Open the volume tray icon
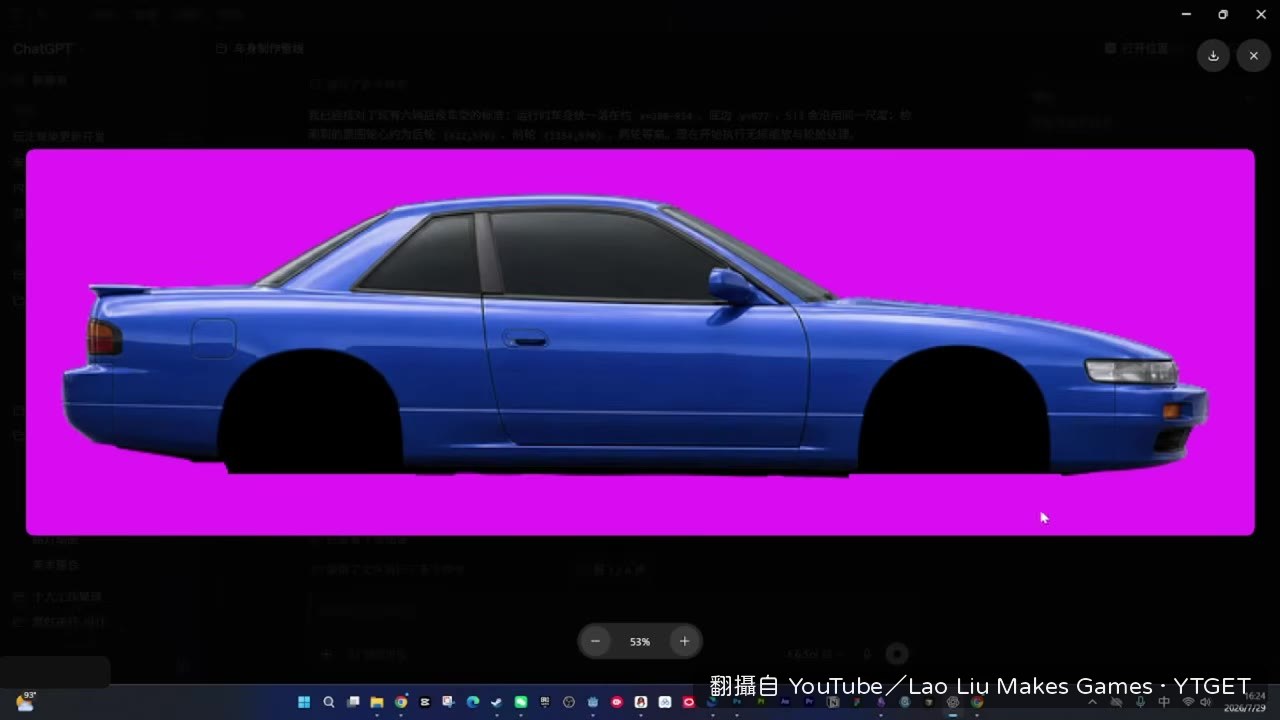Image resolution: width=1280 pixels, height=720 pixels. click(x=1206, y=702)
